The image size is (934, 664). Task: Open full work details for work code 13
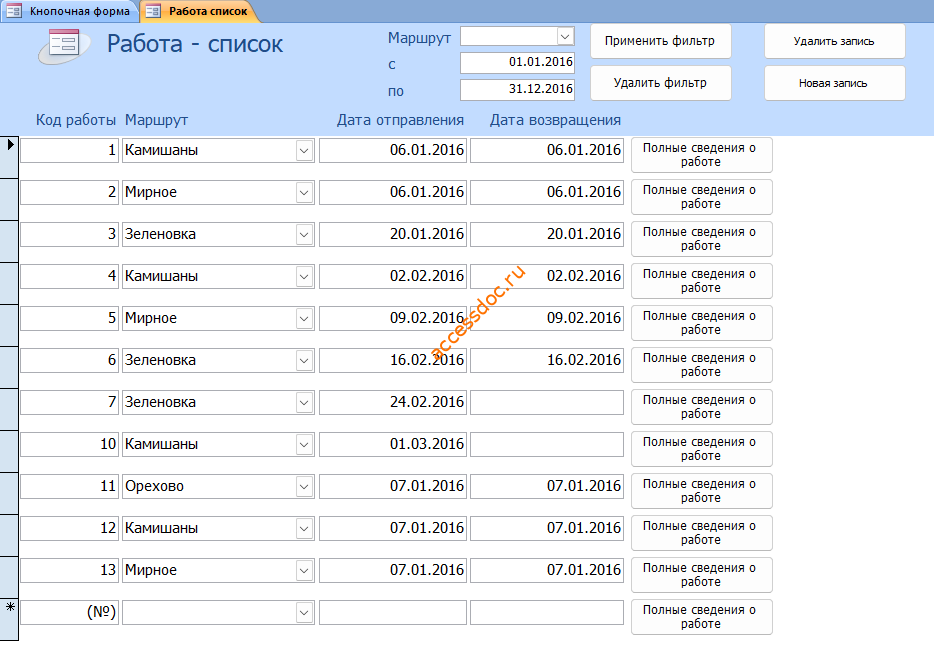[702, 575]
